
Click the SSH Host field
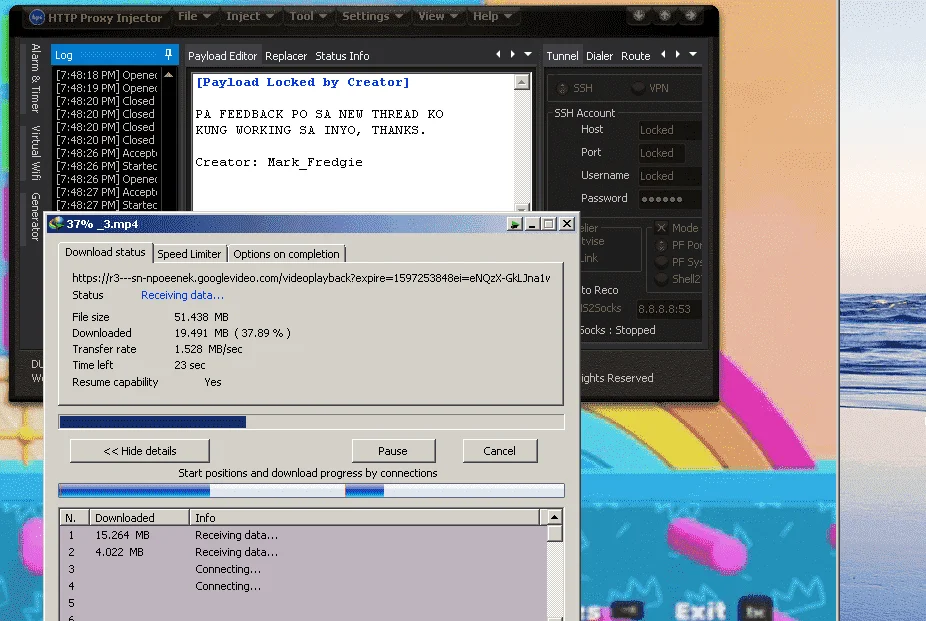(x=669, y=130)
